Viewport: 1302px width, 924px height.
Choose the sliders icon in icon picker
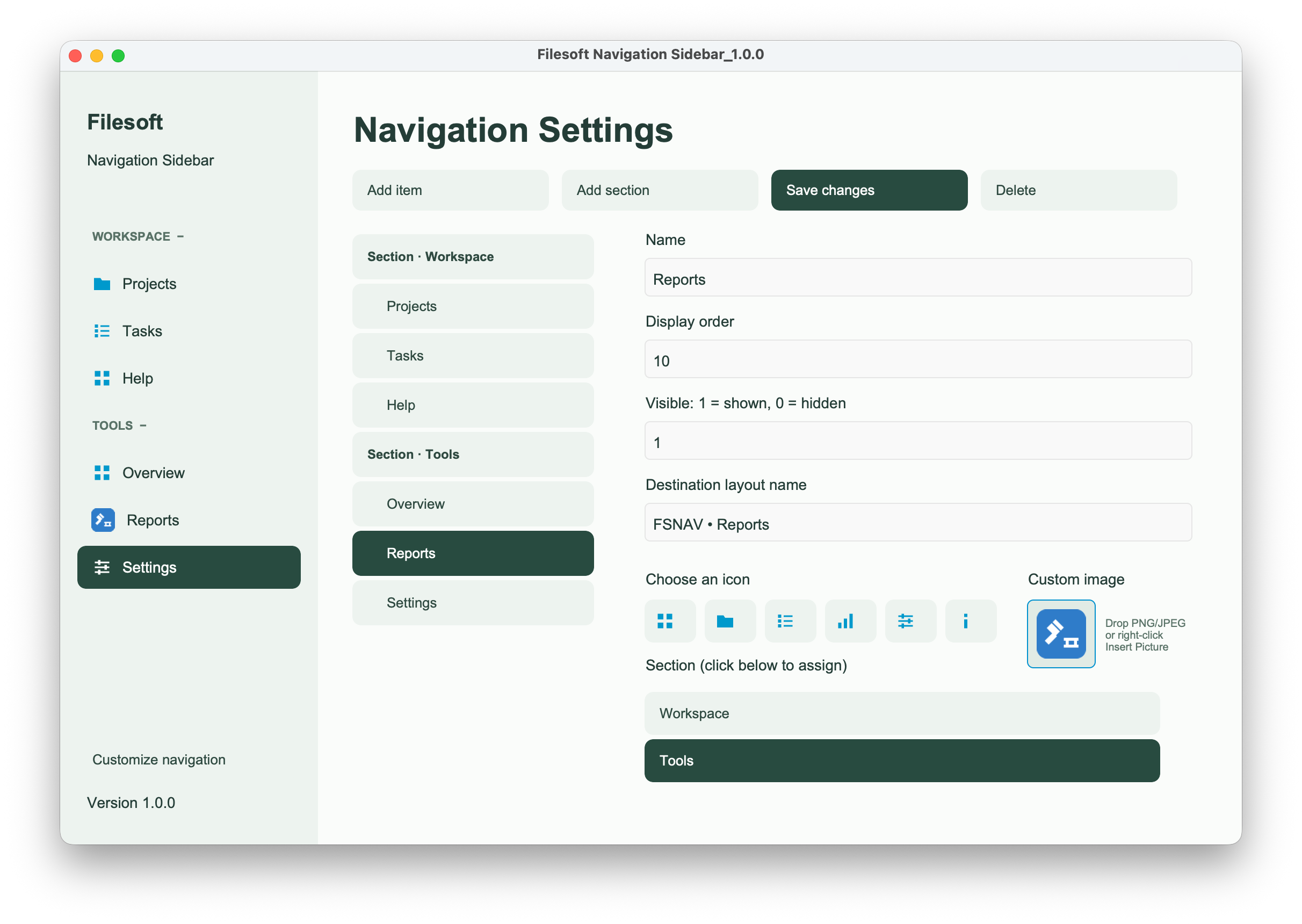pos(910,620)
